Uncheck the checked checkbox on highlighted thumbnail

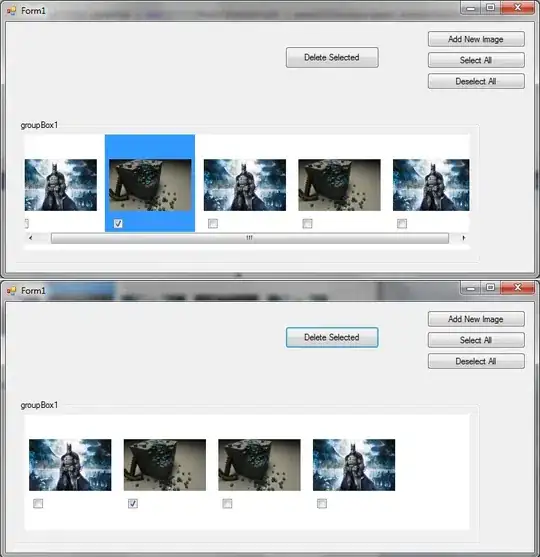click(118, 223)
